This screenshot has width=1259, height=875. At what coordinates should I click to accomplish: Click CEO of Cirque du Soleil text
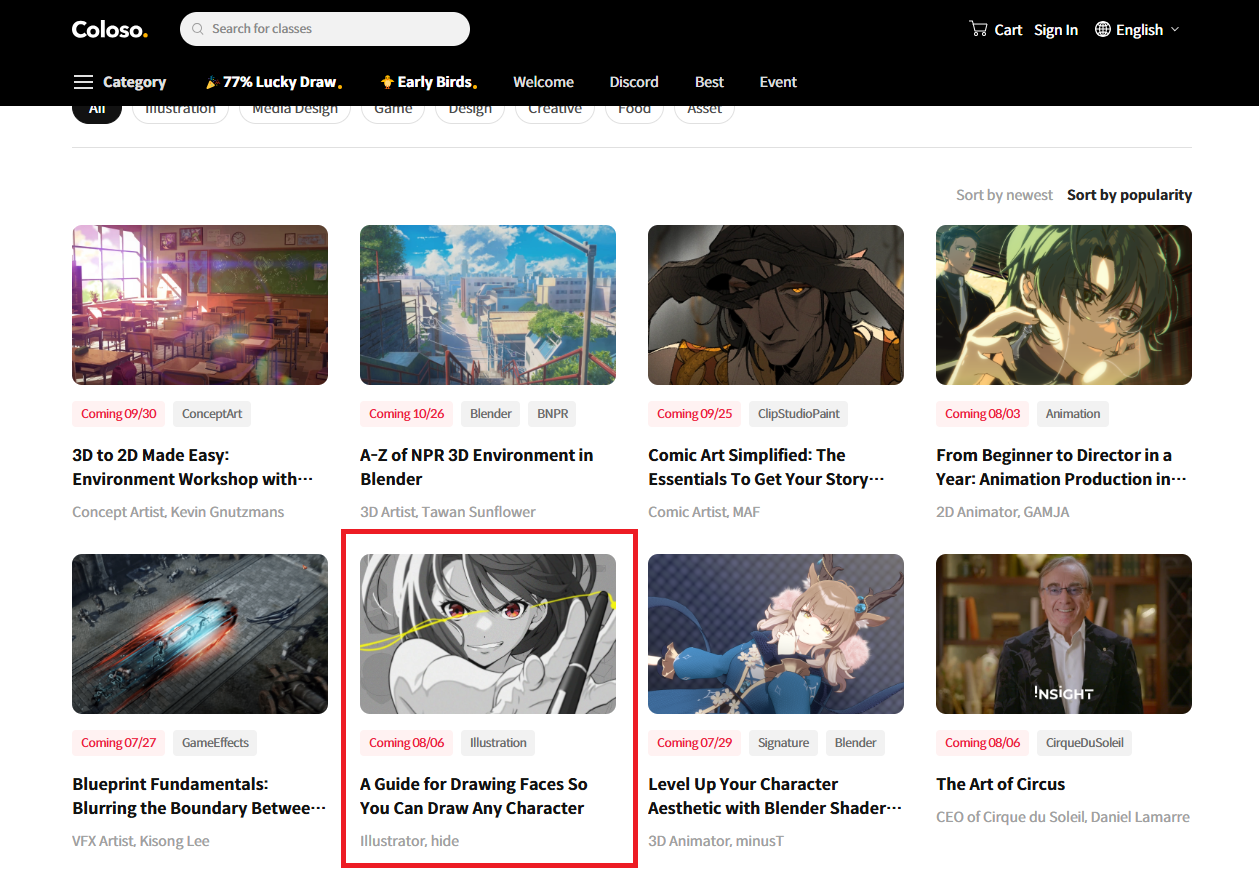pyautogui.click(x=1063, y=817)
